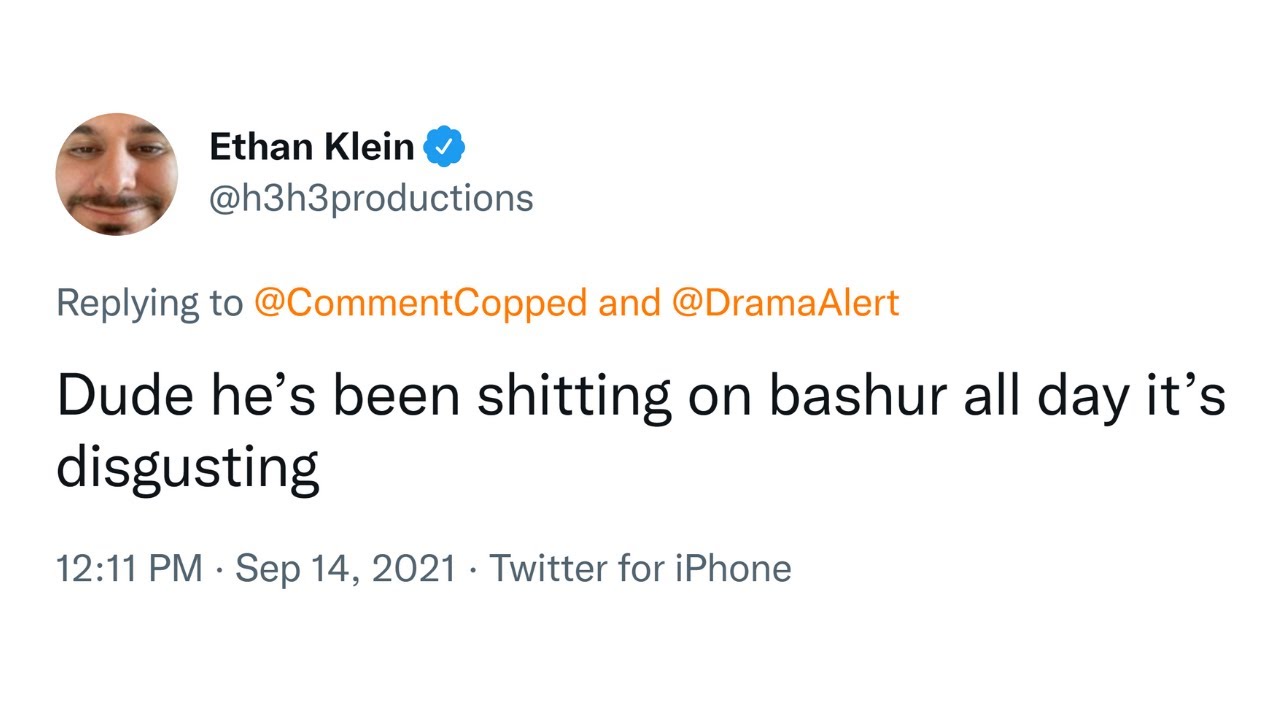Click the "Twitter for" source label
Screen dimensions: 1280x720
coord(576,568)
